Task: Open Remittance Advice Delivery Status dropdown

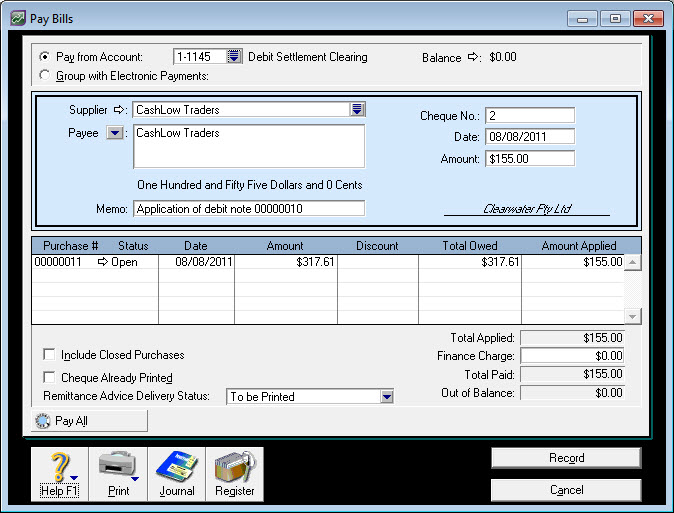Action: tap(387, 396)
